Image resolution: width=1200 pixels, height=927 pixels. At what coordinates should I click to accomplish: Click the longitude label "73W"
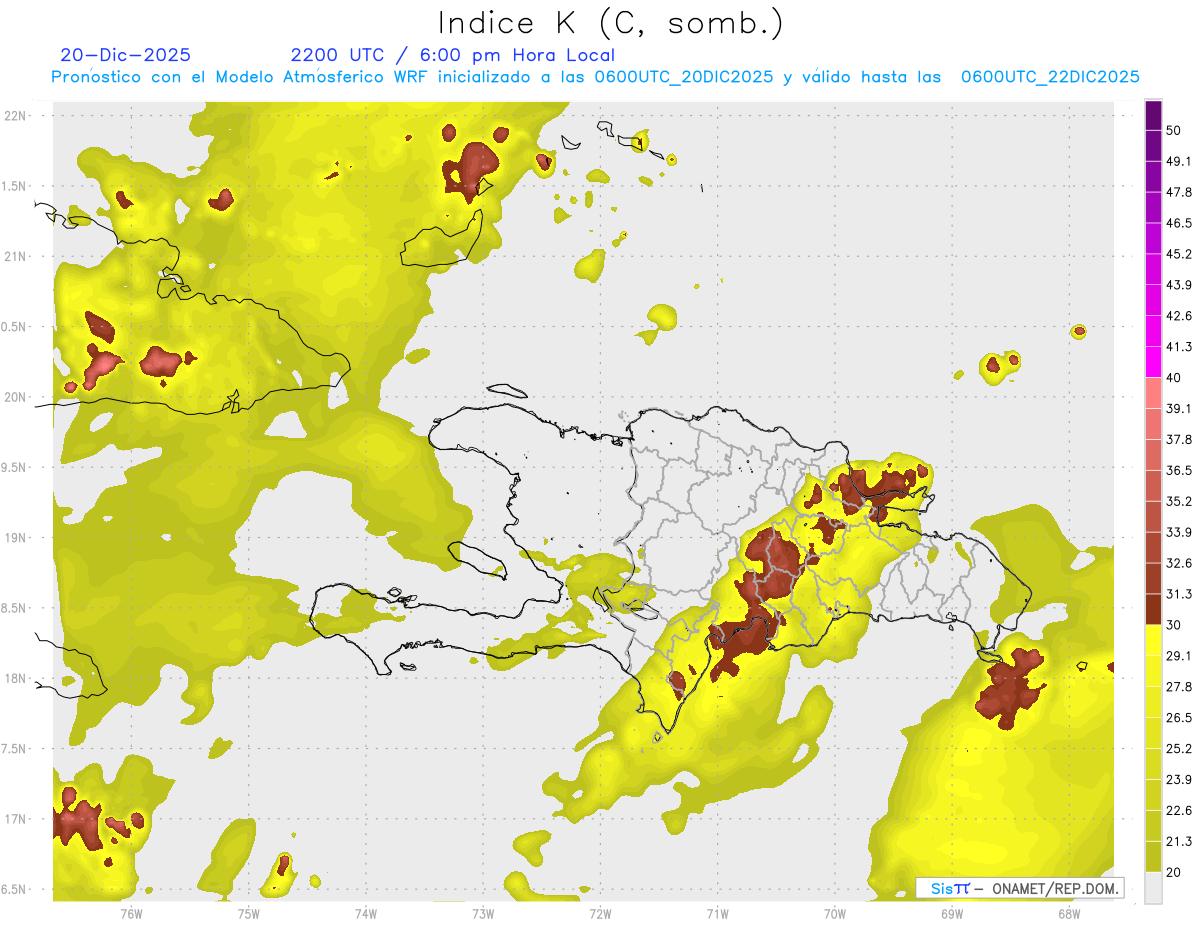(483, 914)
